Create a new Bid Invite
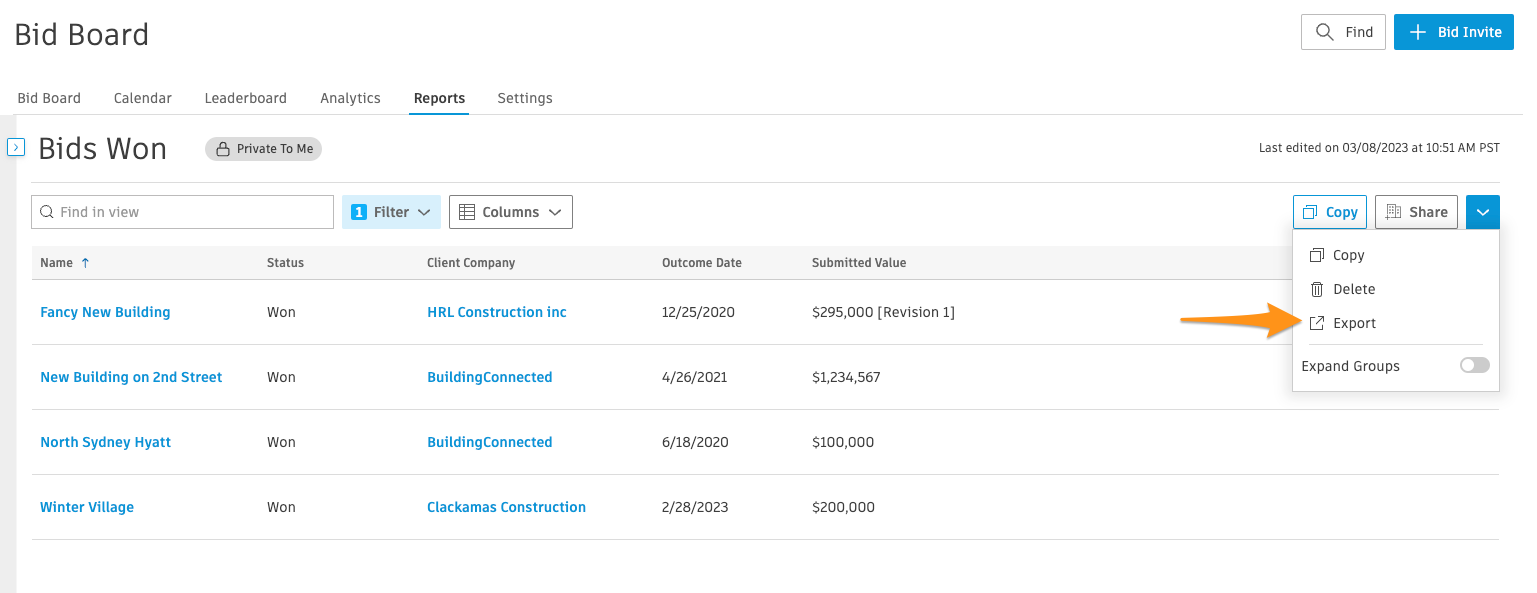The height and width of the screenshot is (593, 1537). coord(1454,32)
